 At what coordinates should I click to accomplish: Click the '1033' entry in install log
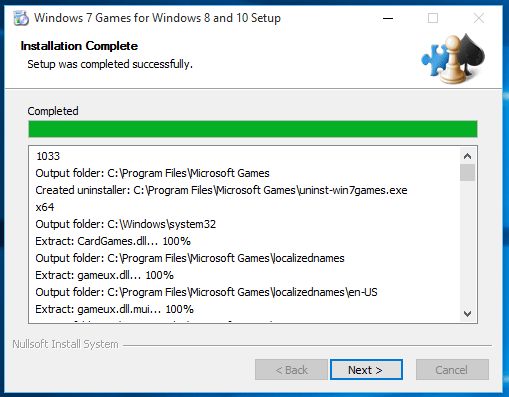tap(48, 156)
